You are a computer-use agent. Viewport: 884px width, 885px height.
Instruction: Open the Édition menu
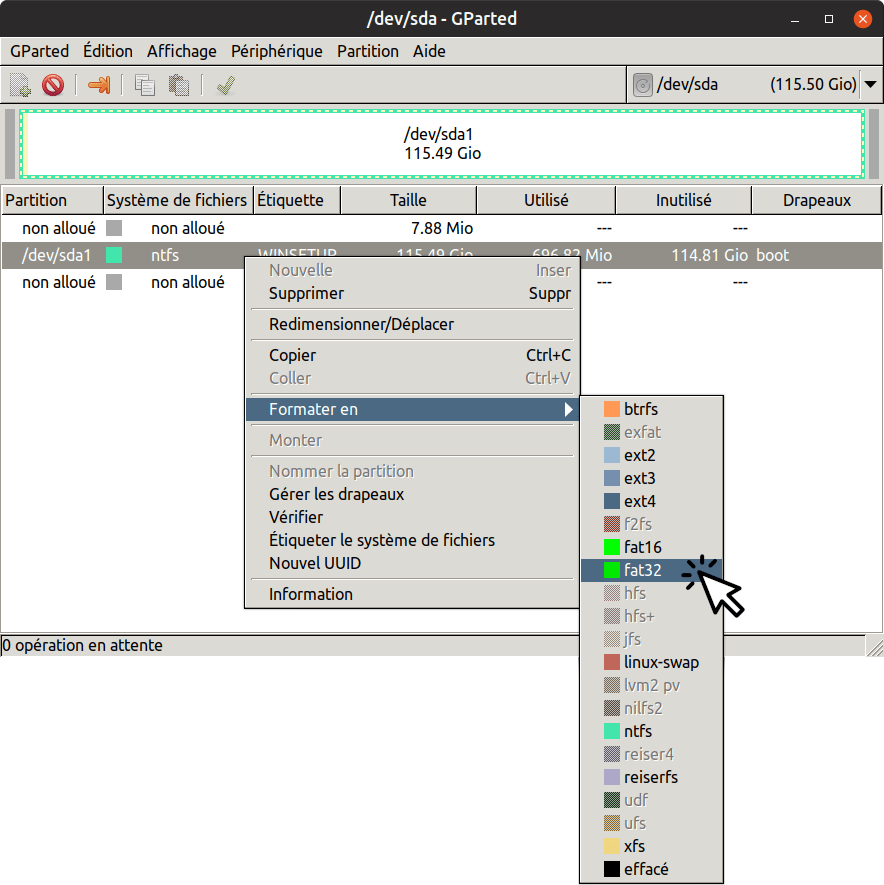coord(108,51)
